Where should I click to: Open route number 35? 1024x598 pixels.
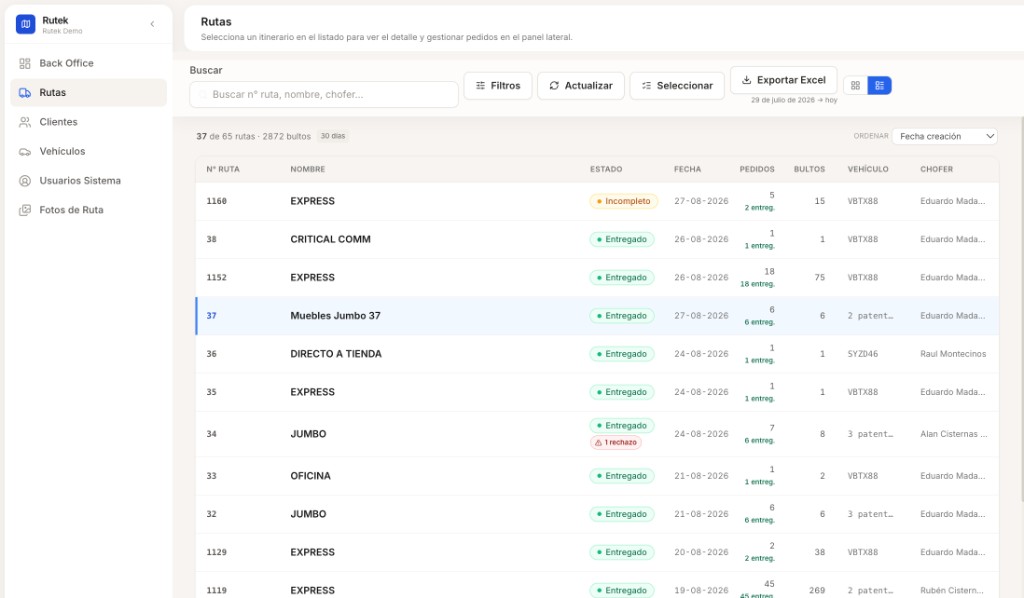(597, 392)
